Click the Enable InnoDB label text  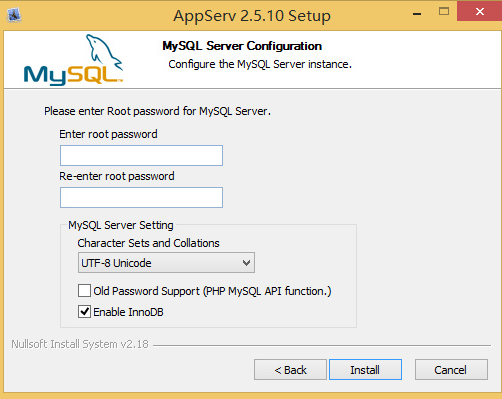128,312
